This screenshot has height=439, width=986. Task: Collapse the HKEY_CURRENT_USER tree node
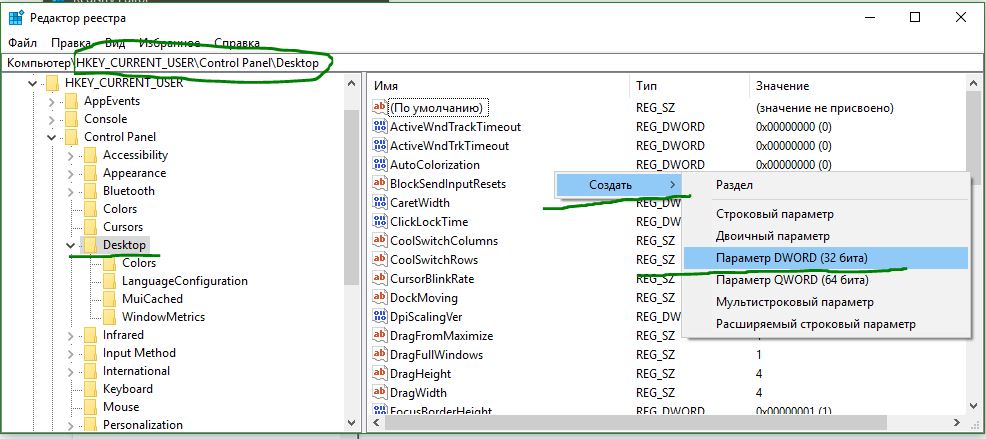33,83
